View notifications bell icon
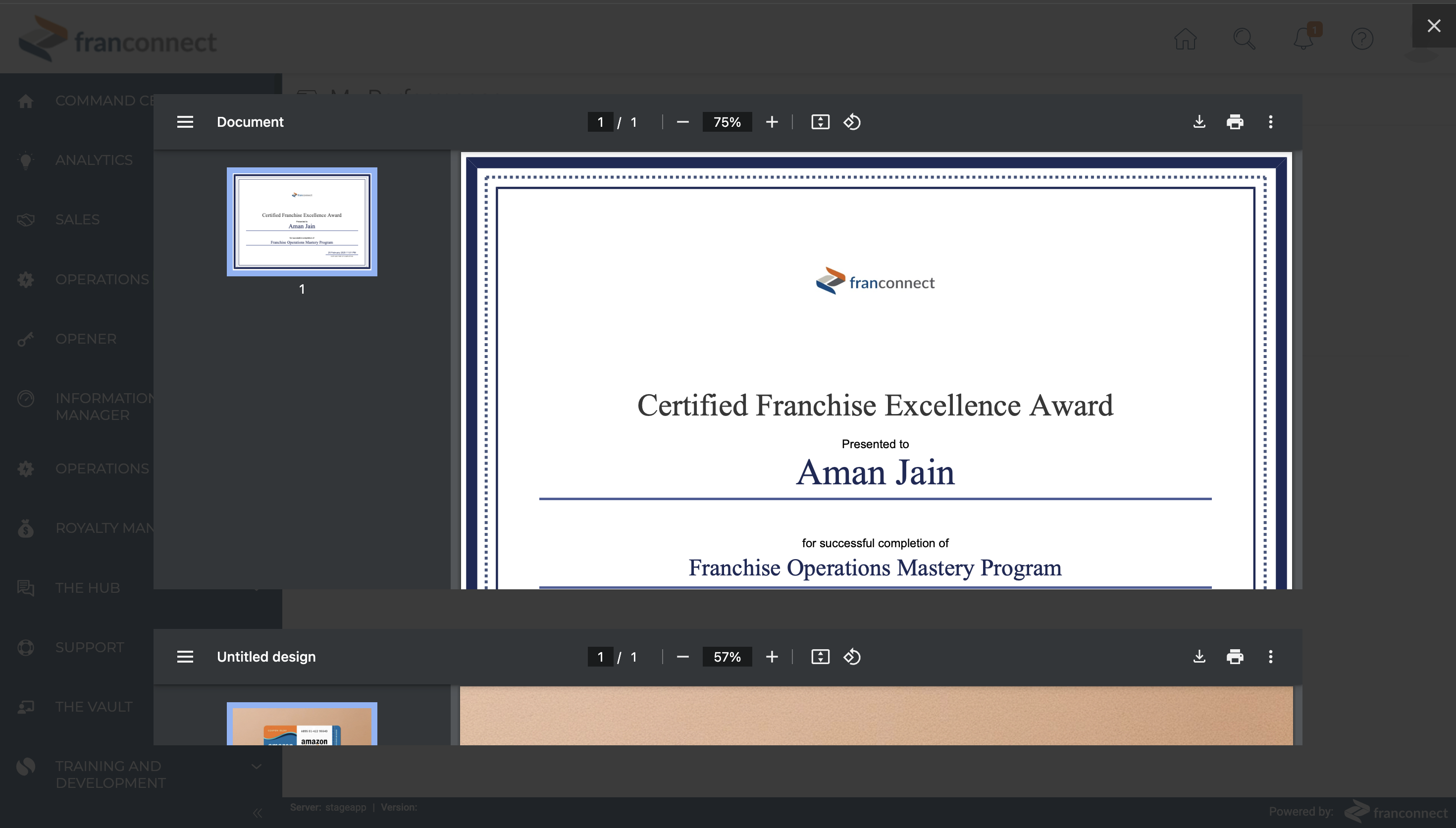This screenshot has height=828, width=1456. 1303,38
